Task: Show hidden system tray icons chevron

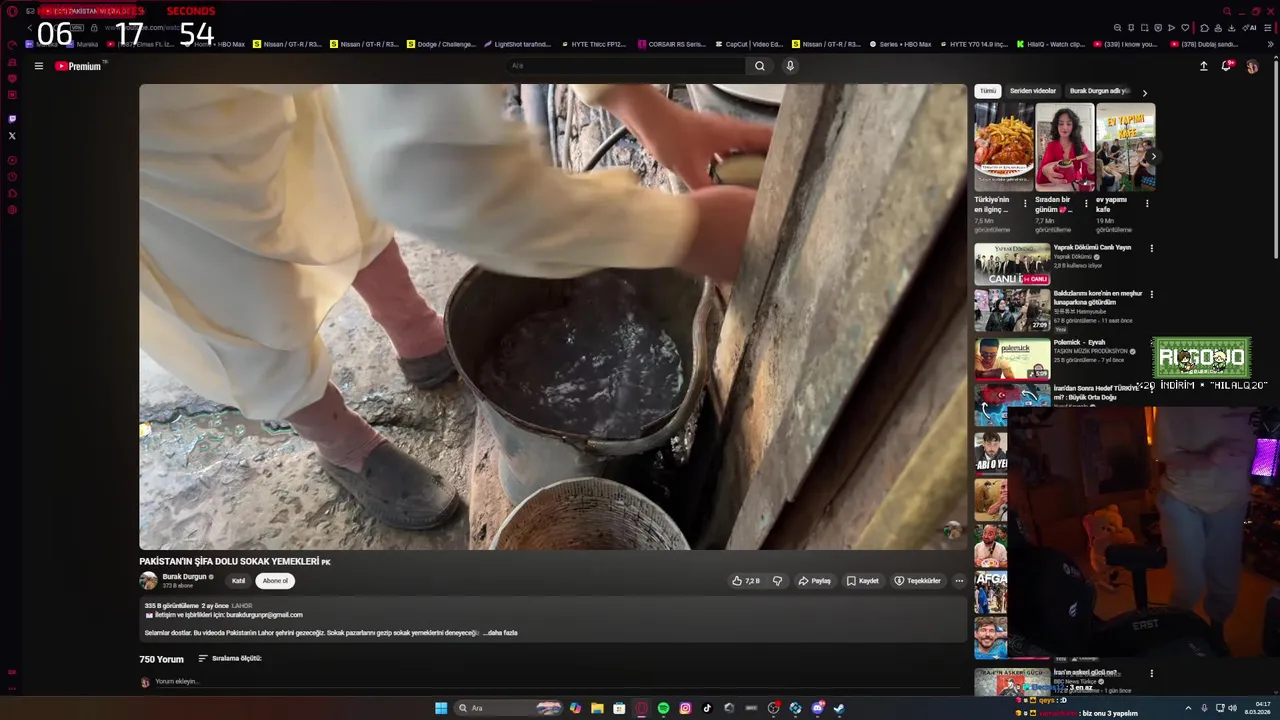Action: (x=1188, y=708)
